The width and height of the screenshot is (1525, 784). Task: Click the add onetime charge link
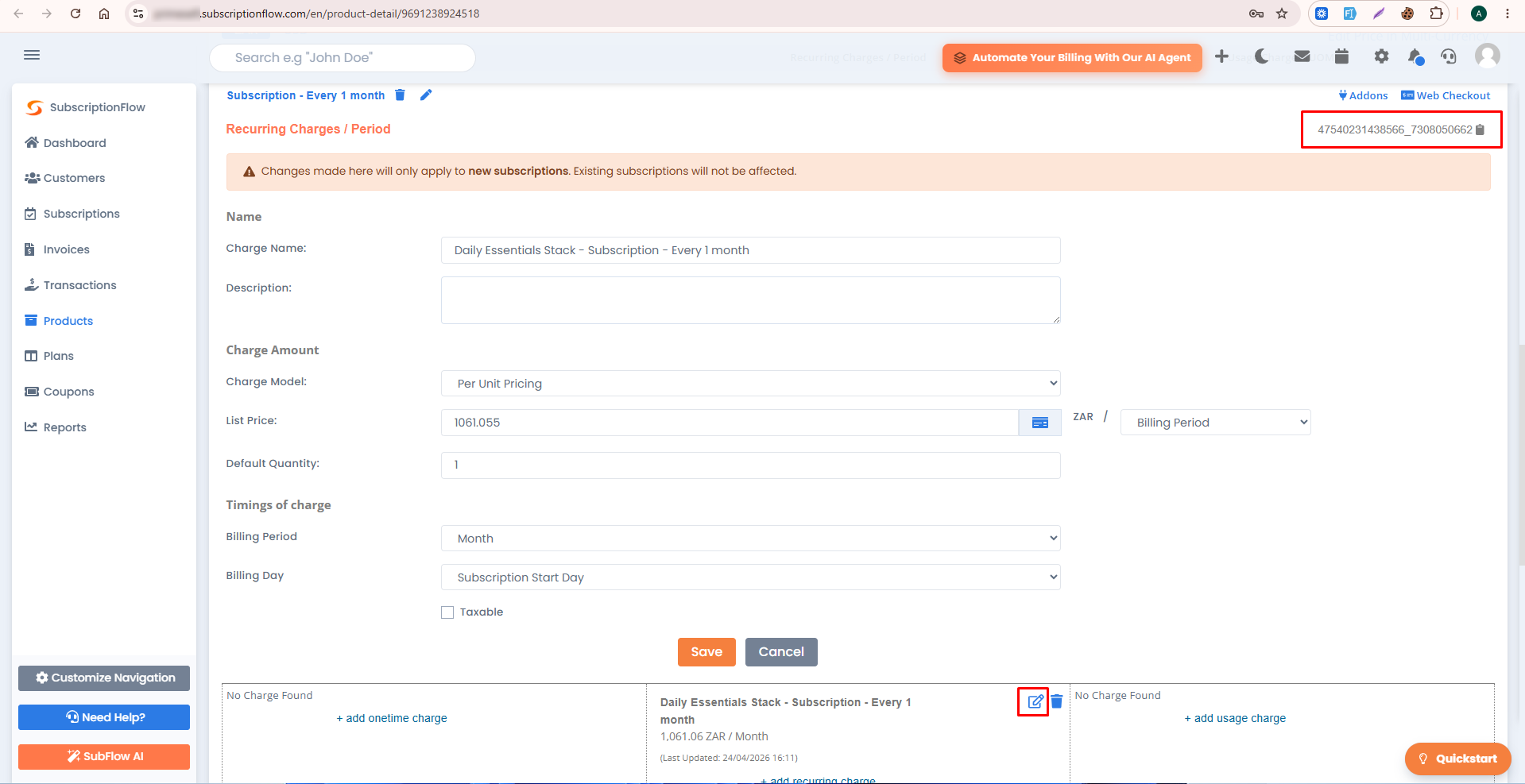(x=392, y=718)
